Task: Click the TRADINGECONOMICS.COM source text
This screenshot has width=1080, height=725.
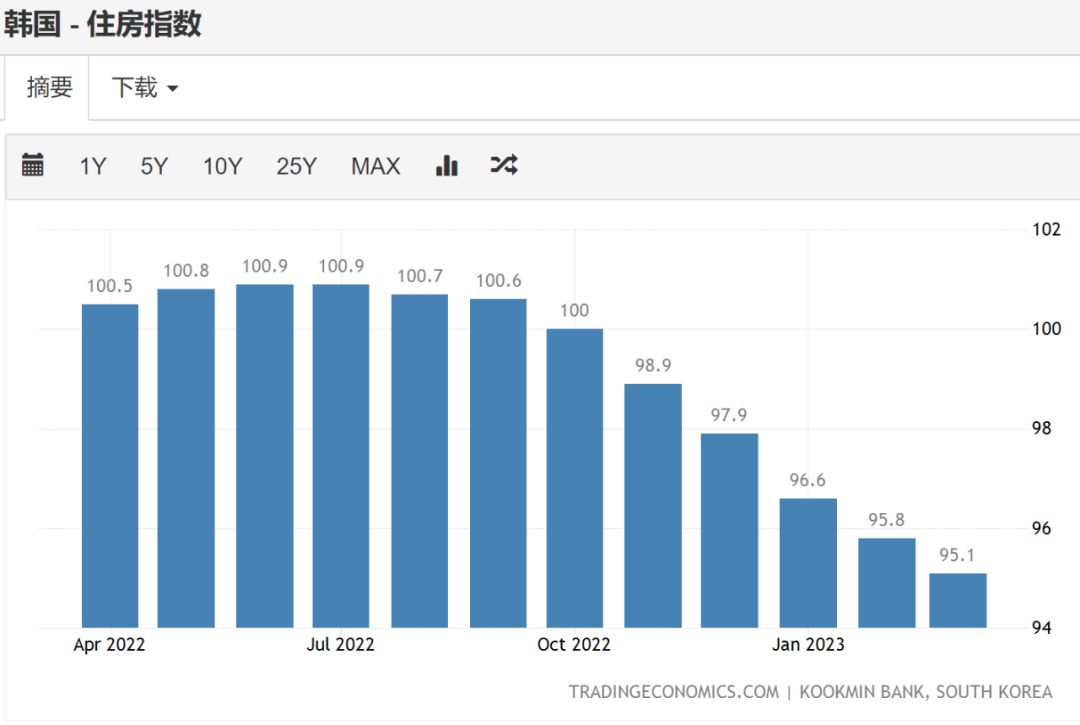Action: pyautogui.click(x=674, y=692)
